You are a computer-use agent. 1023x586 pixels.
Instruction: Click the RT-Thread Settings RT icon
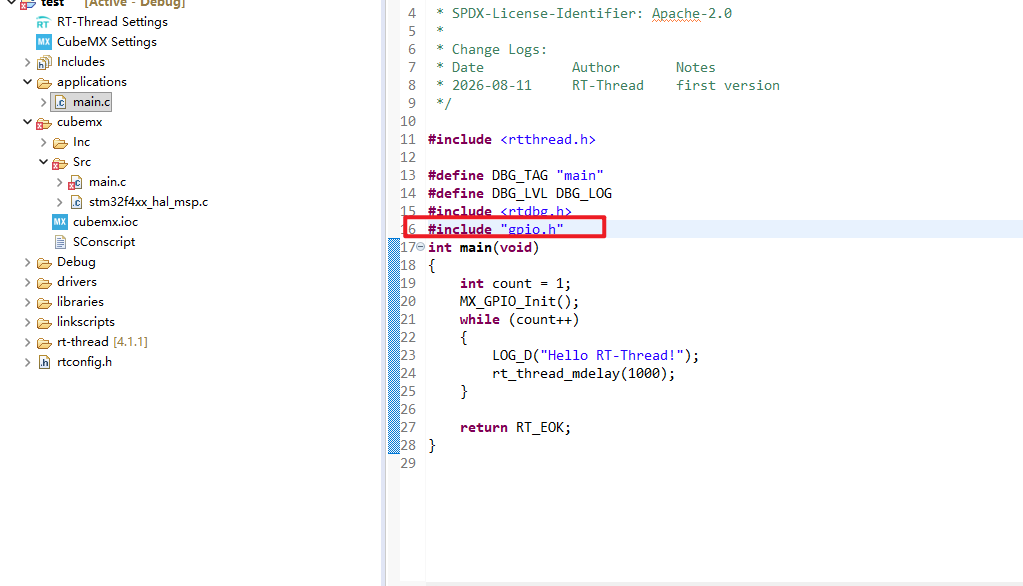click(43, 22)
